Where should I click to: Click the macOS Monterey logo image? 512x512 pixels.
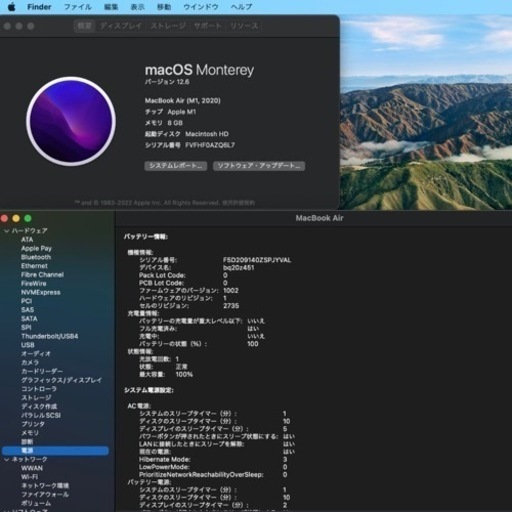[71, 121]
